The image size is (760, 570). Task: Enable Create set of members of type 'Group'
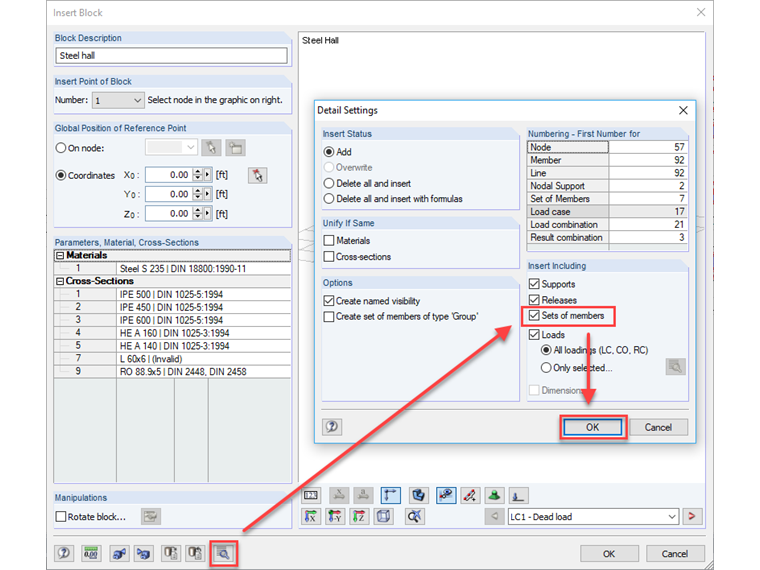pos(329,317)
